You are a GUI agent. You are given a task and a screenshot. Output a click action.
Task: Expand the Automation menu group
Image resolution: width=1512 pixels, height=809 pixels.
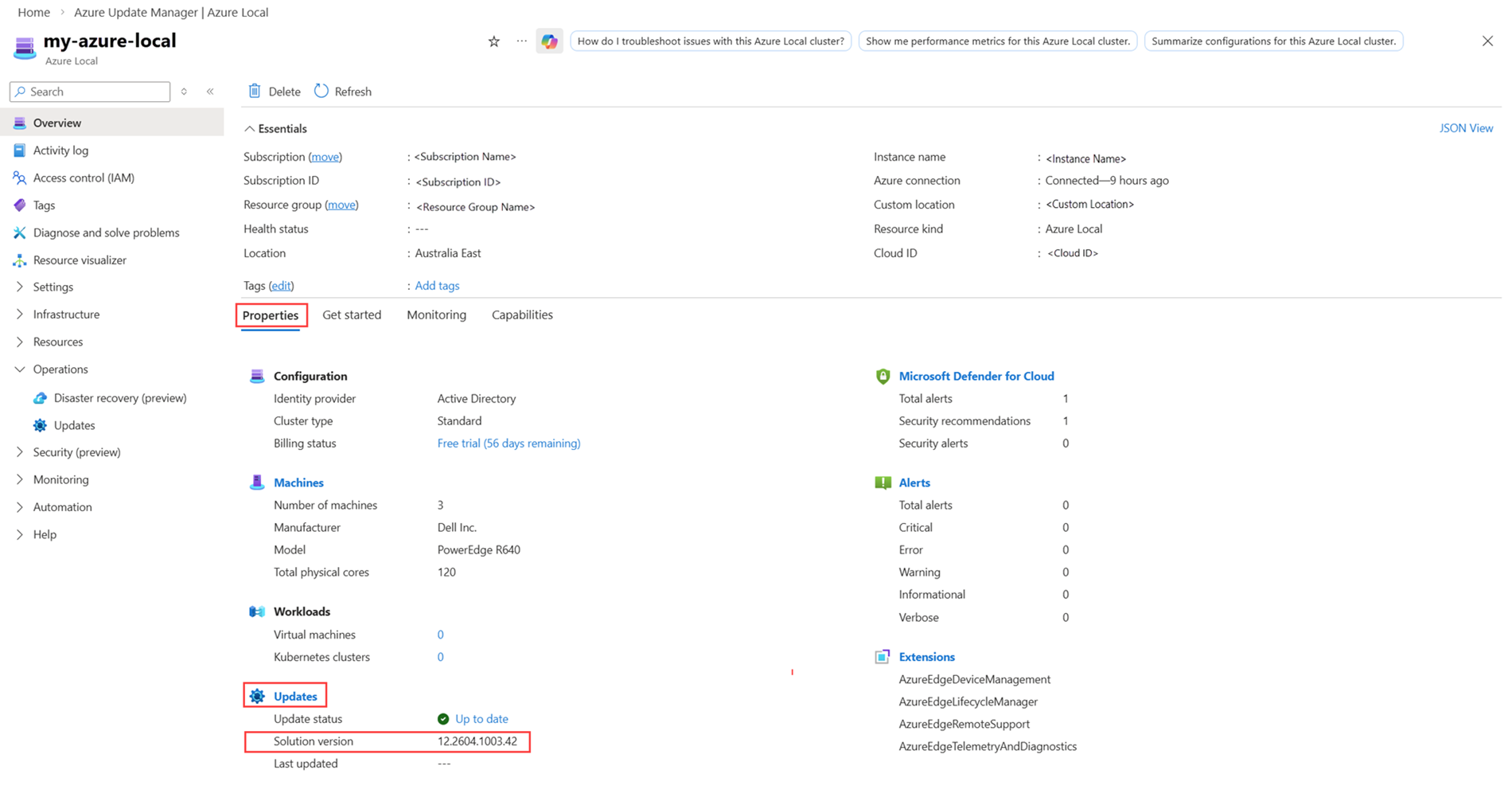click(20, 507)
